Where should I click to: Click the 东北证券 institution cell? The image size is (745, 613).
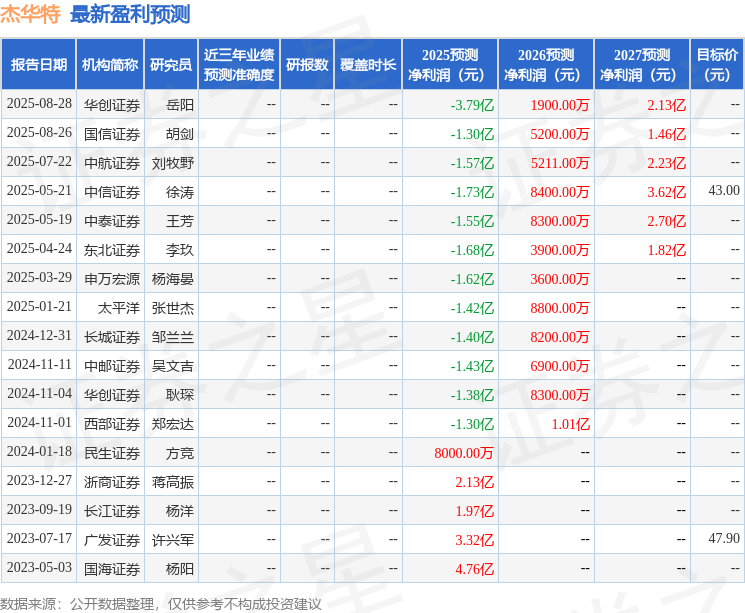tap(112, 250)
